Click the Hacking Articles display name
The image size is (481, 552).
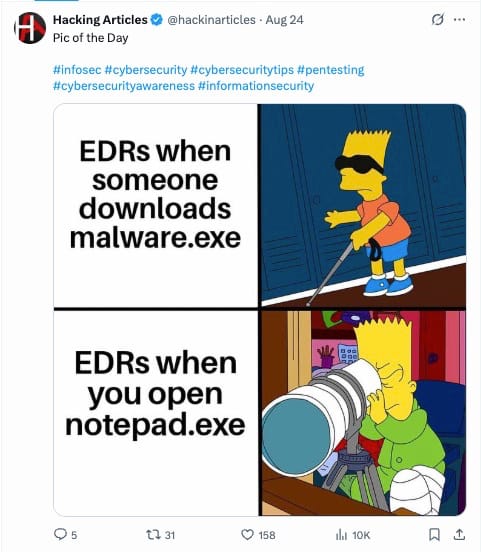(100, 20)
